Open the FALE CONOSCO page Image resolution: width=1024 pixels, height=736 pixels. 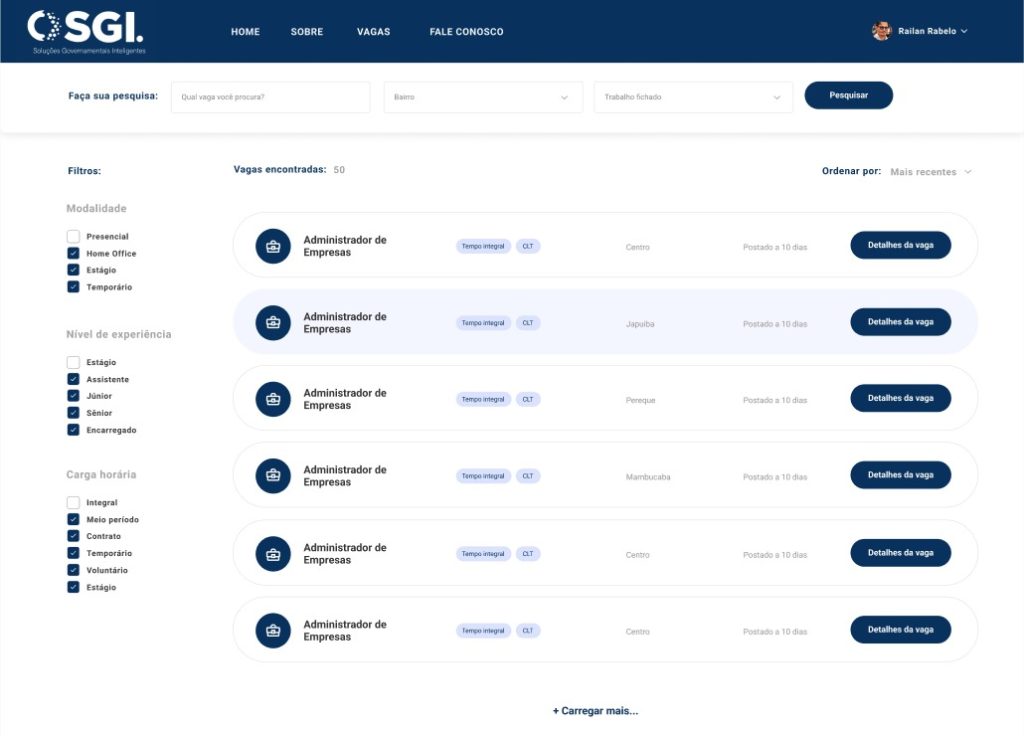(466, 32)
